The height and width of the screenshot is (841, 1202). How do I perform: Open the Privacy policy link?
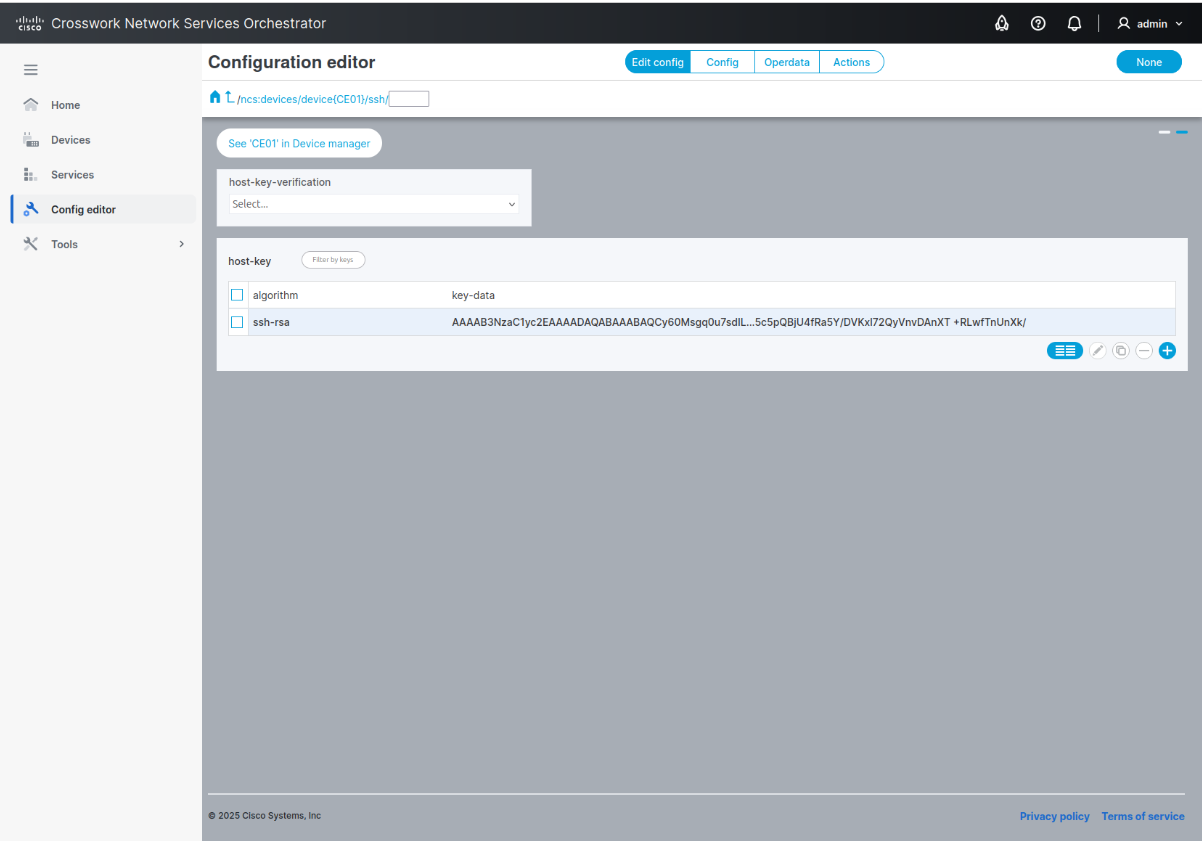[x=1054, y=816]
